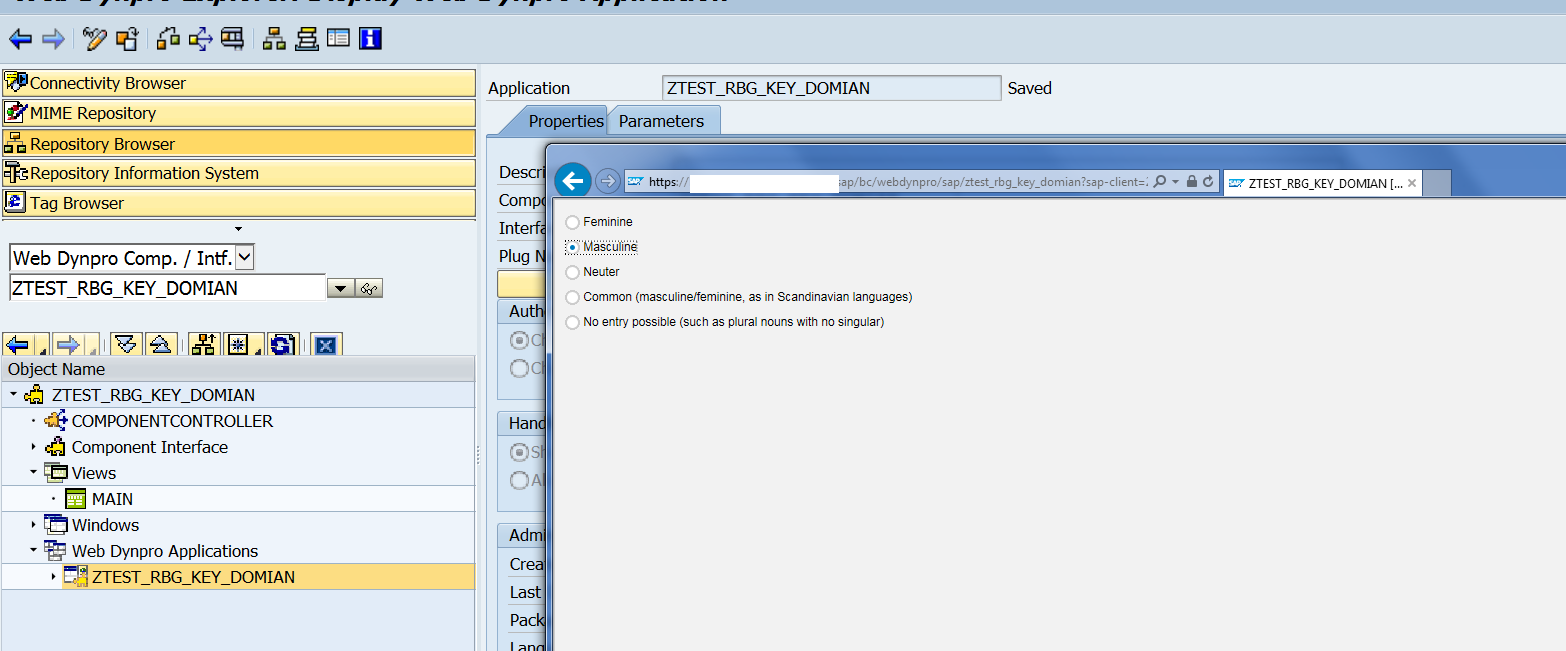Select the COMPONENTCONTROLLER tree item

[x=172, y=421]
